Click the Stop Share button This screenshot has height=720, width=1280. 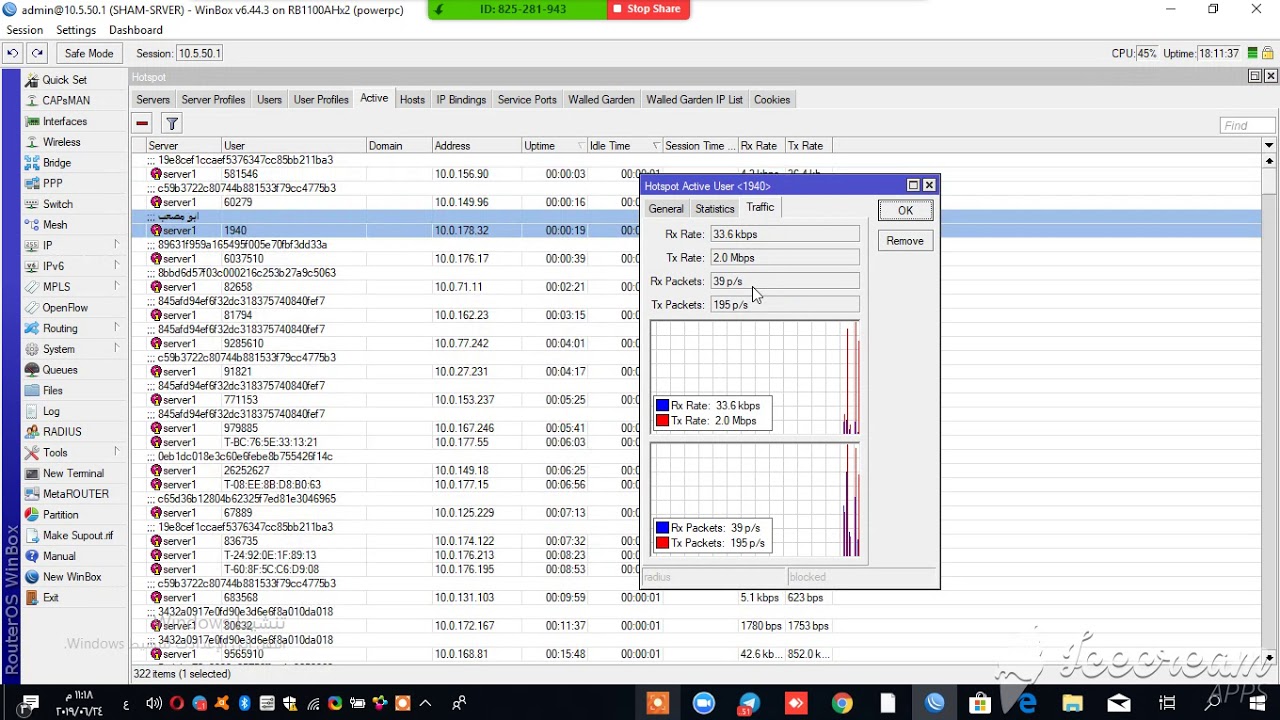coord(647,9)
